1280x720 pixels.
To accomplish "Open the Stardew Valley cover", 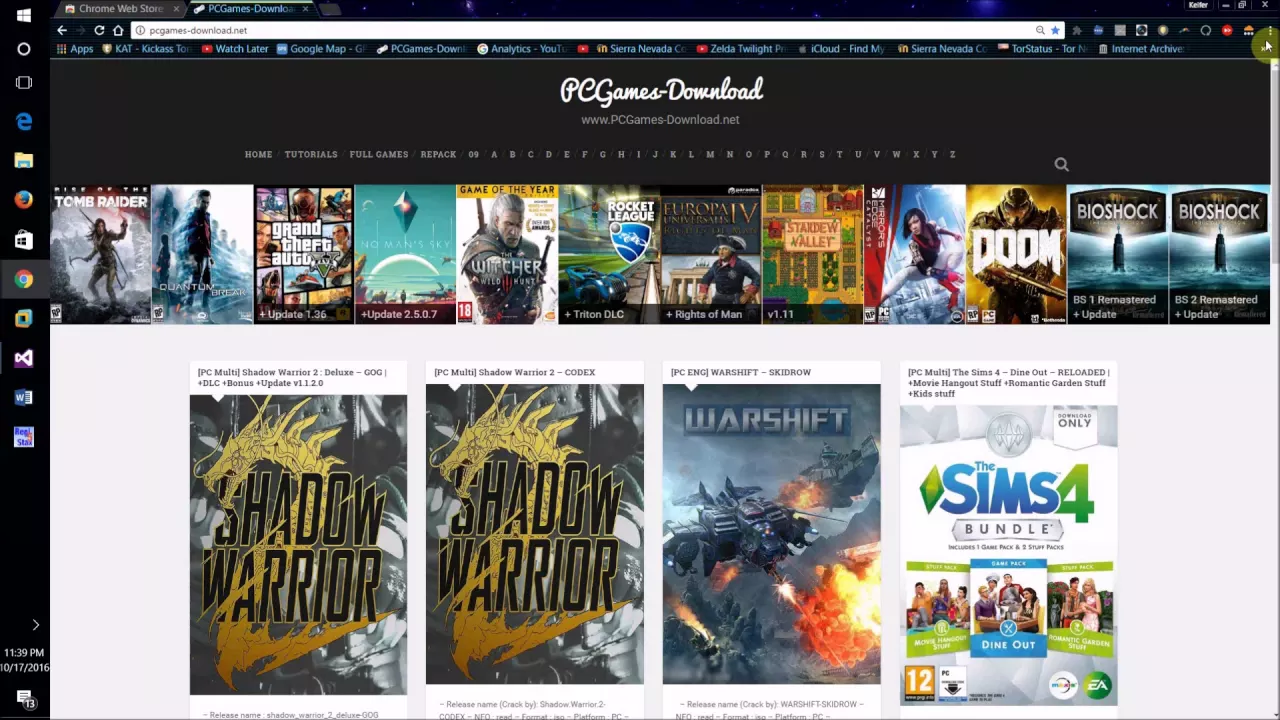I will 813,254.
